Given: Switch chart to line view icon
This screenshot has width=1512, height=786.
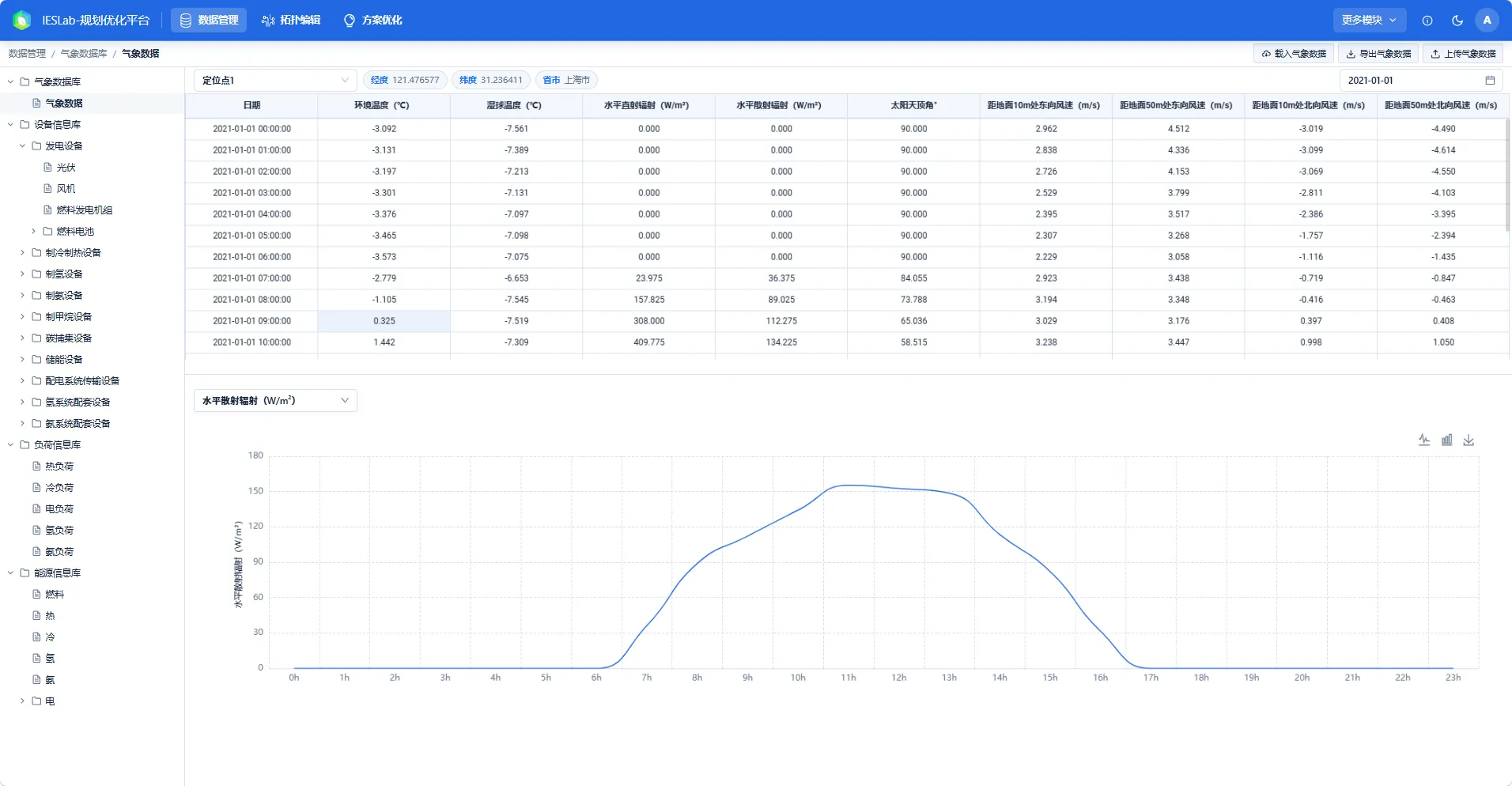Looking at the screenshot, I should pyautogui.click(x=1424, y=440).
